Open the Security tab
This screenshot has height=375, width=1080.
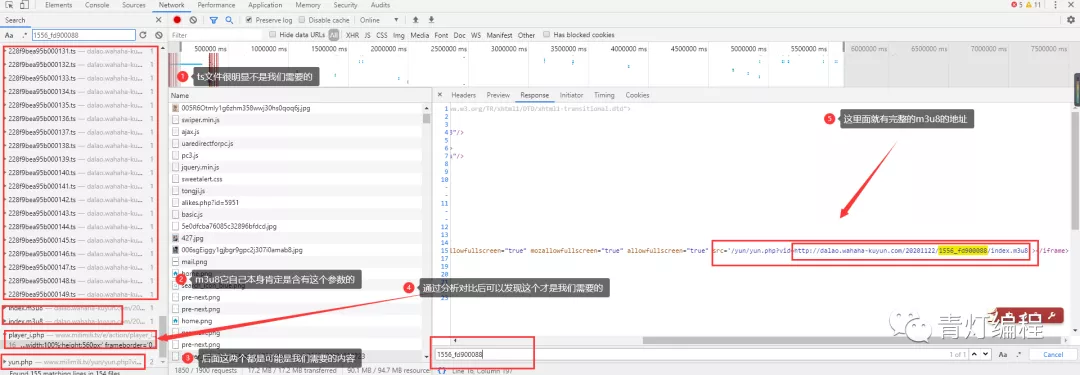[x=345, y=5]
